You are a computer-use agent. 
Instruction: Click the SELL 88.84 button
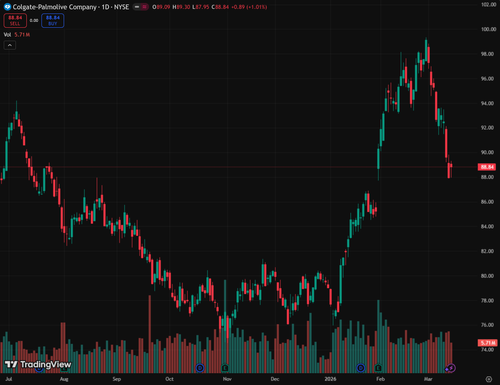(15, 21)
